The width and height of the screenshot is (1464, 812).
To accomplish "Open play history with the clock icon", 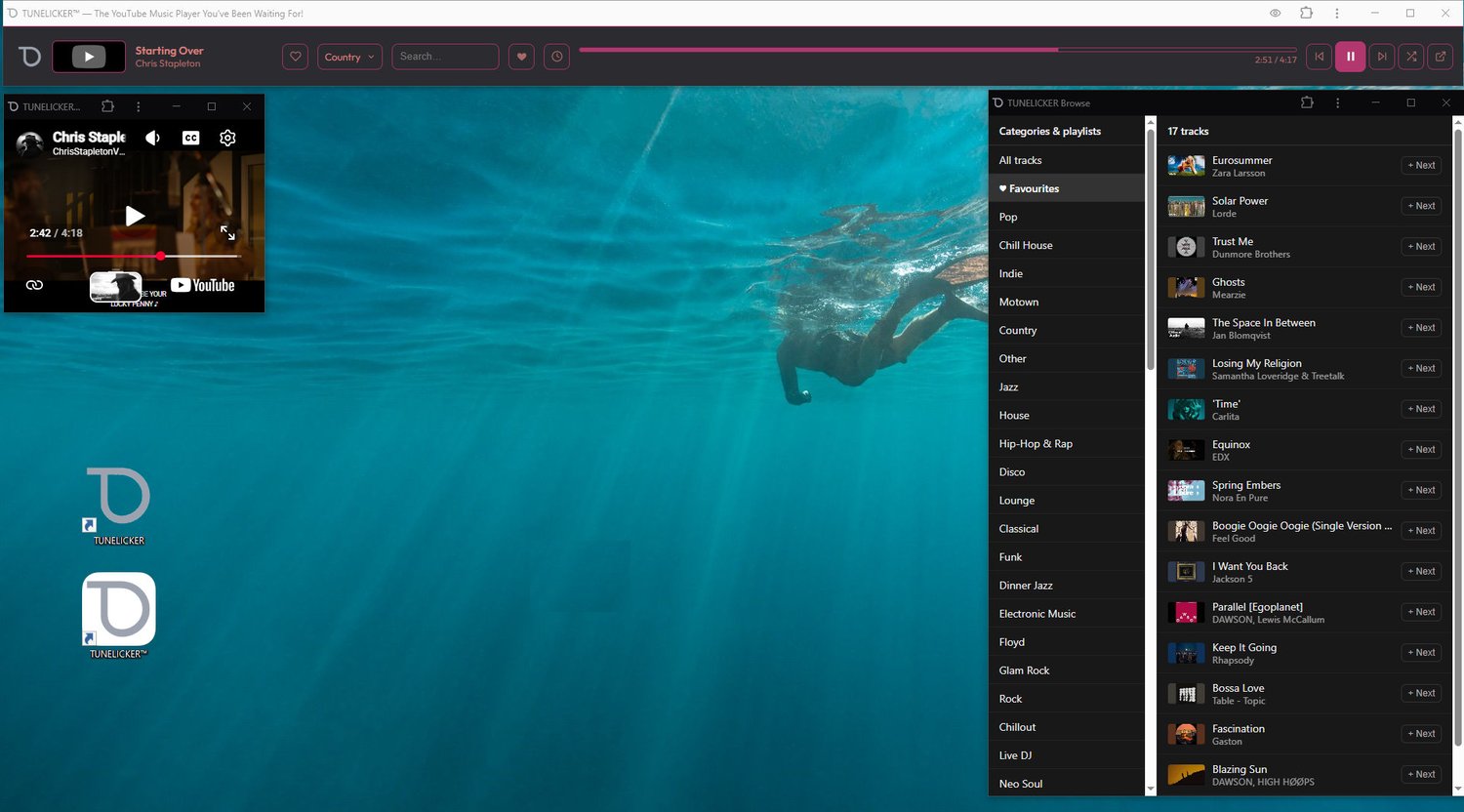I will coord(557,57).
